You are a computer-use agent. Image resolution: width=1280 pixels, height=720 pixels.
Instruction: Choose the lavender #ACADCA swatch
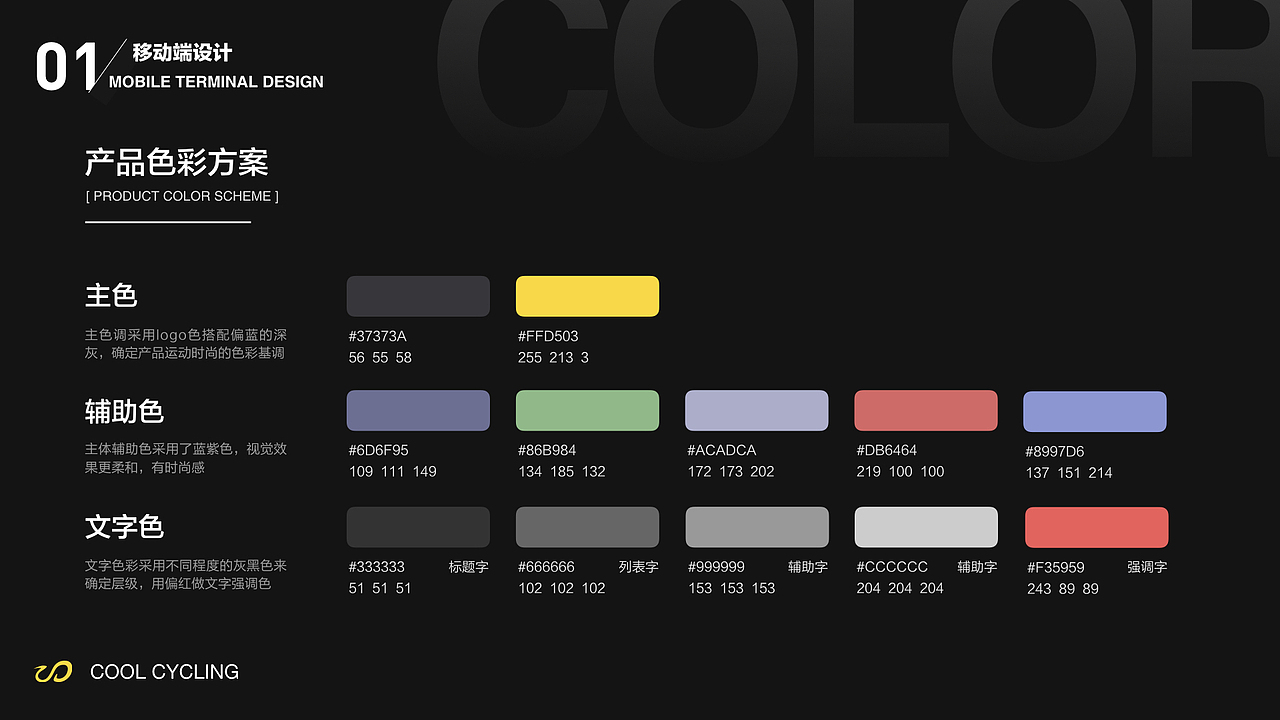[x=757, y=411]
